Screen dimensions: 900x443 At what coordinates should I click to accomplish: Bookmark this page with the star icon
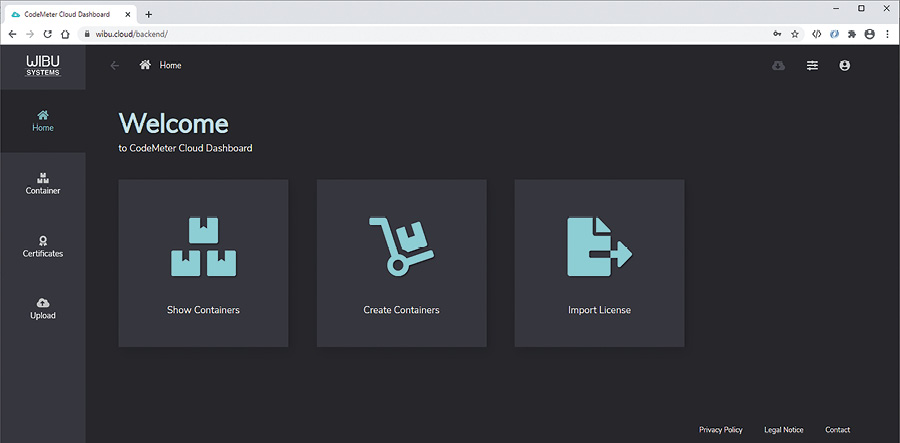click(x=795, y=34)
